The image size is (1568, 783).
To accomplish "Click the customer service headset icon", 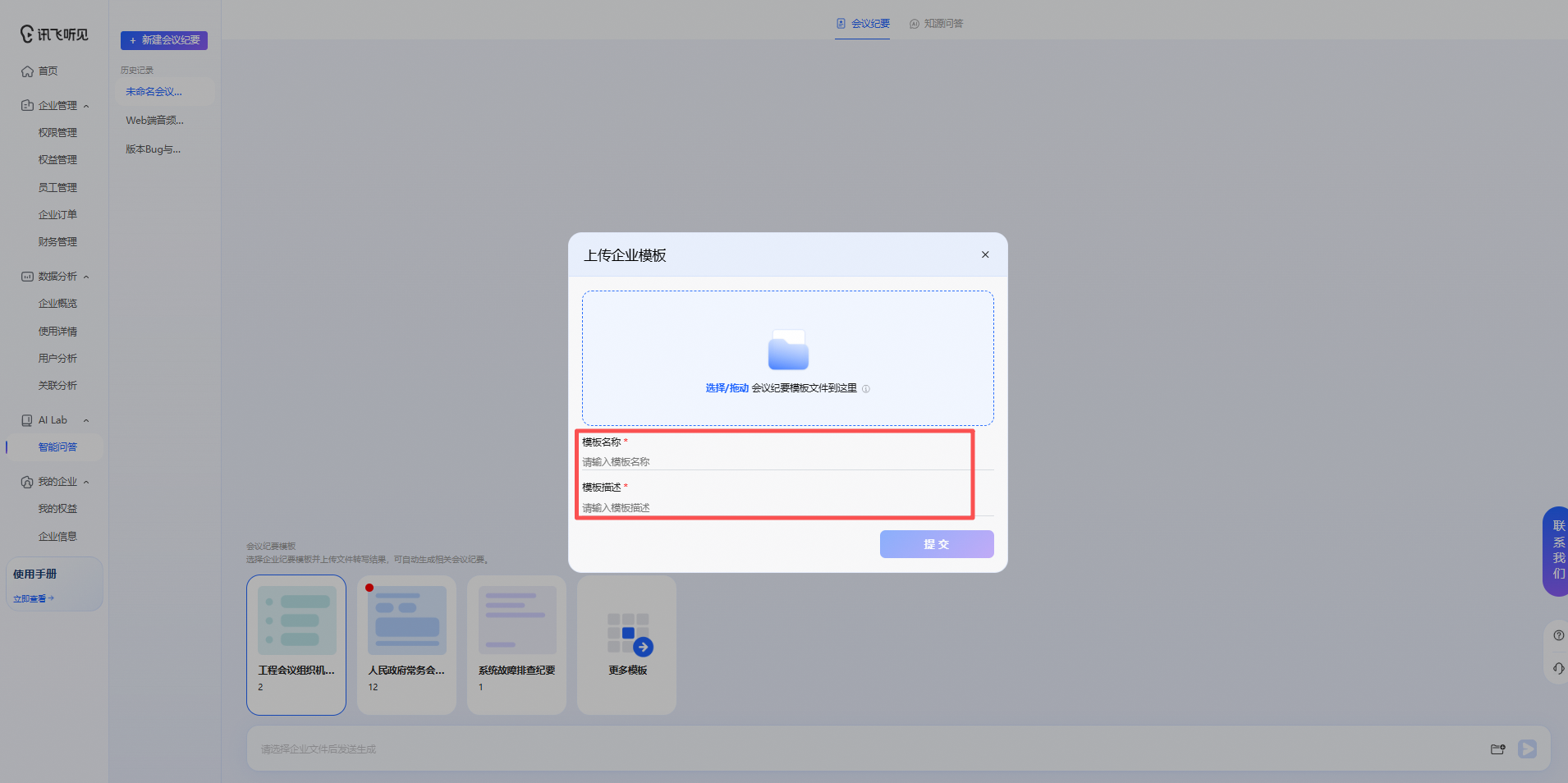I will pyautogui.click(x=1558, y=668).
